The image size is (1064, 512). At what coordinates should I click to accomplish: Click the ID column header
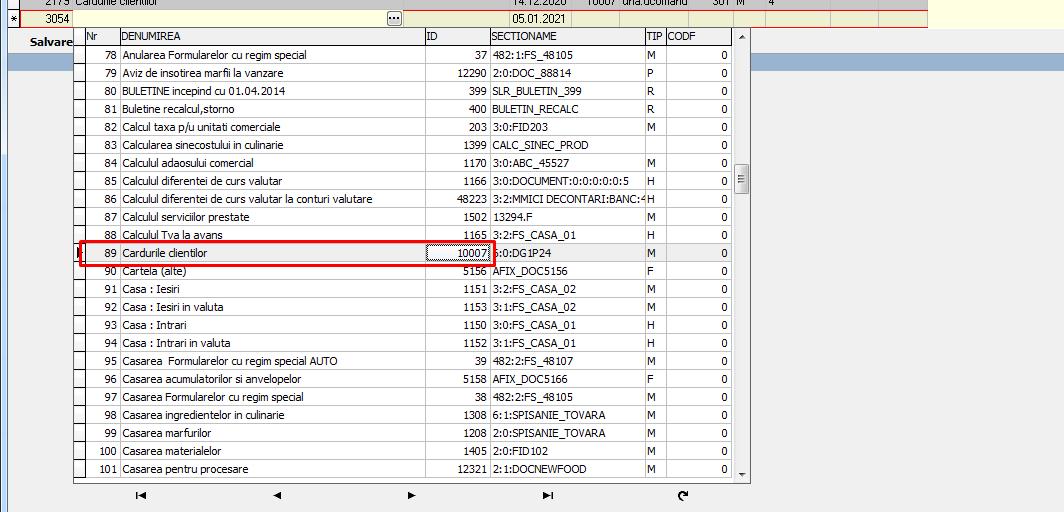457,37
